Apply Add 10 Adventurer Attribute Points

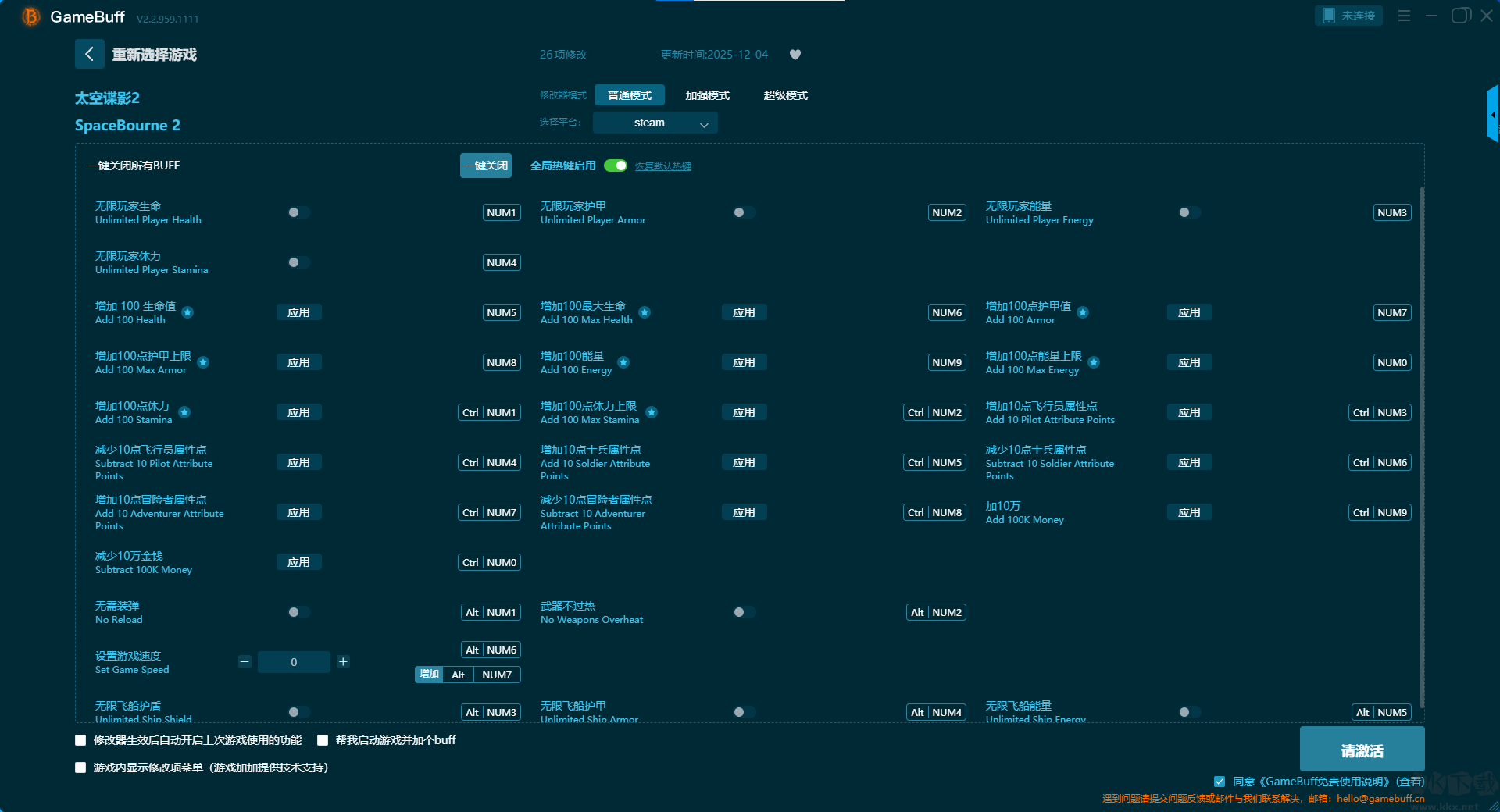click(x=299, y=512)
